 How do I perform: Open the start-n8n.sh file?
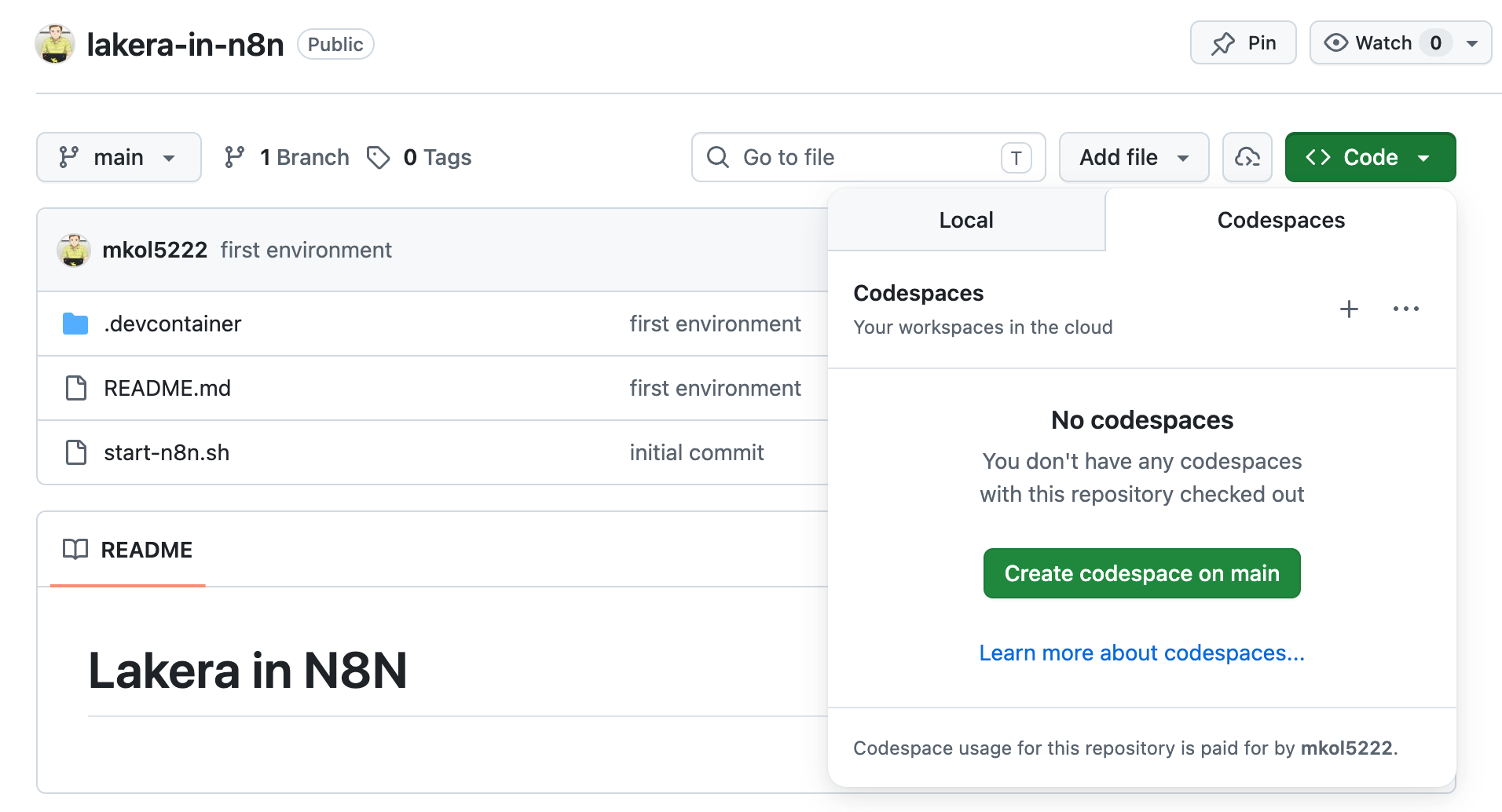(x=167, y=452)
